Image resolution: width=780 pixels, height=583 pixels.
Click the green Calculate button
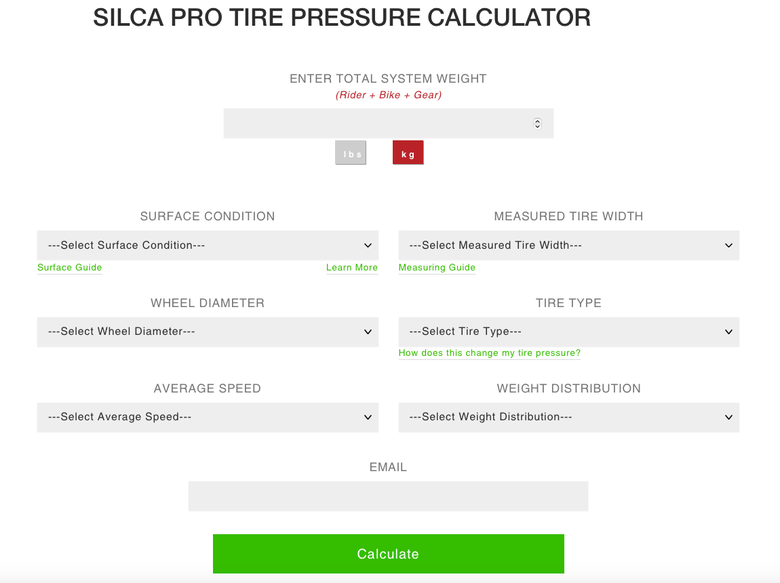[389, 554]
